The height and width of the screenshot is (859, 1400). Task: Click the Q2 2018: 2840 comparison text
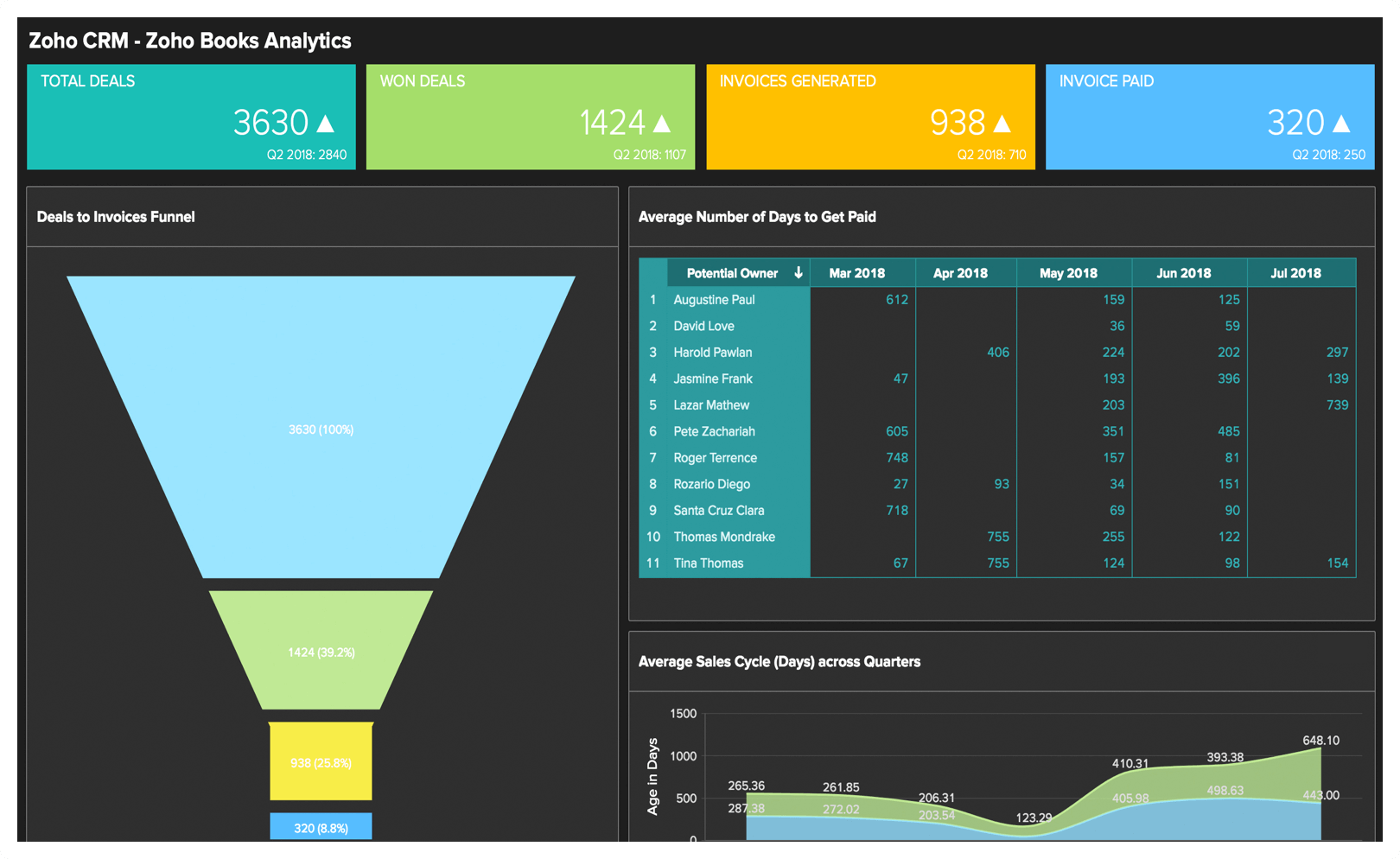click(x=306, y=156)
